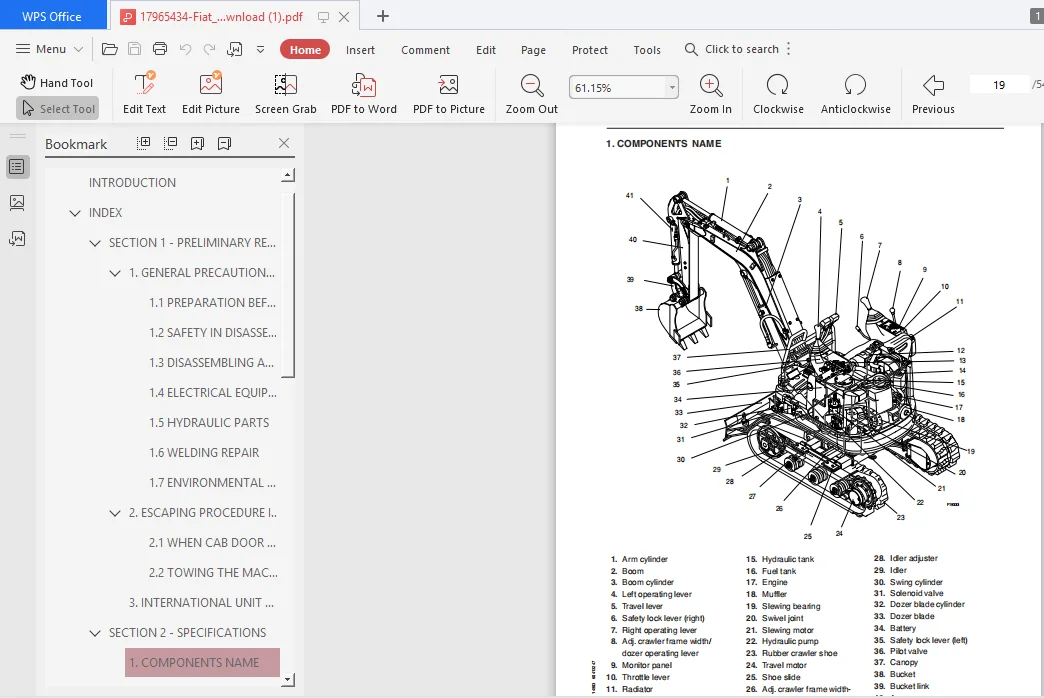Select the Hand Tool

point(57,83)
